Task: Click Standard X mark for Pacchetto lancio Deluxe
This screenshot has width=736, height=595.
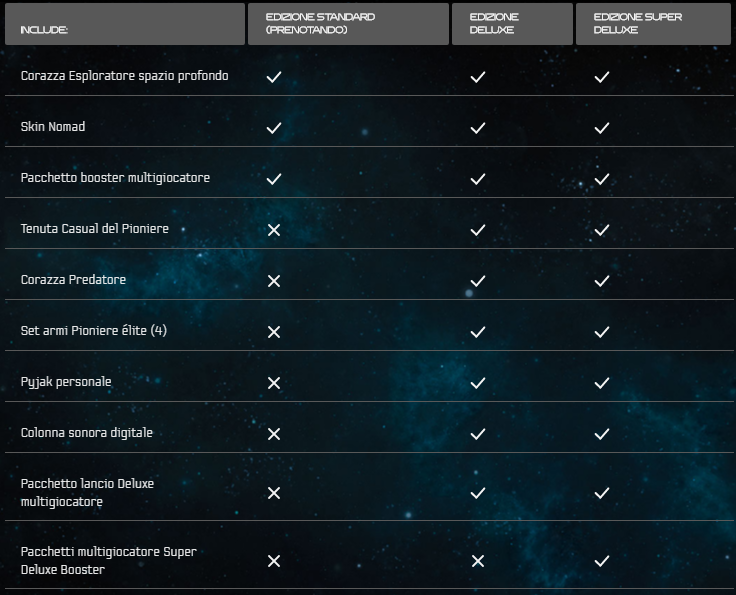Action: (x=273, y=493)
